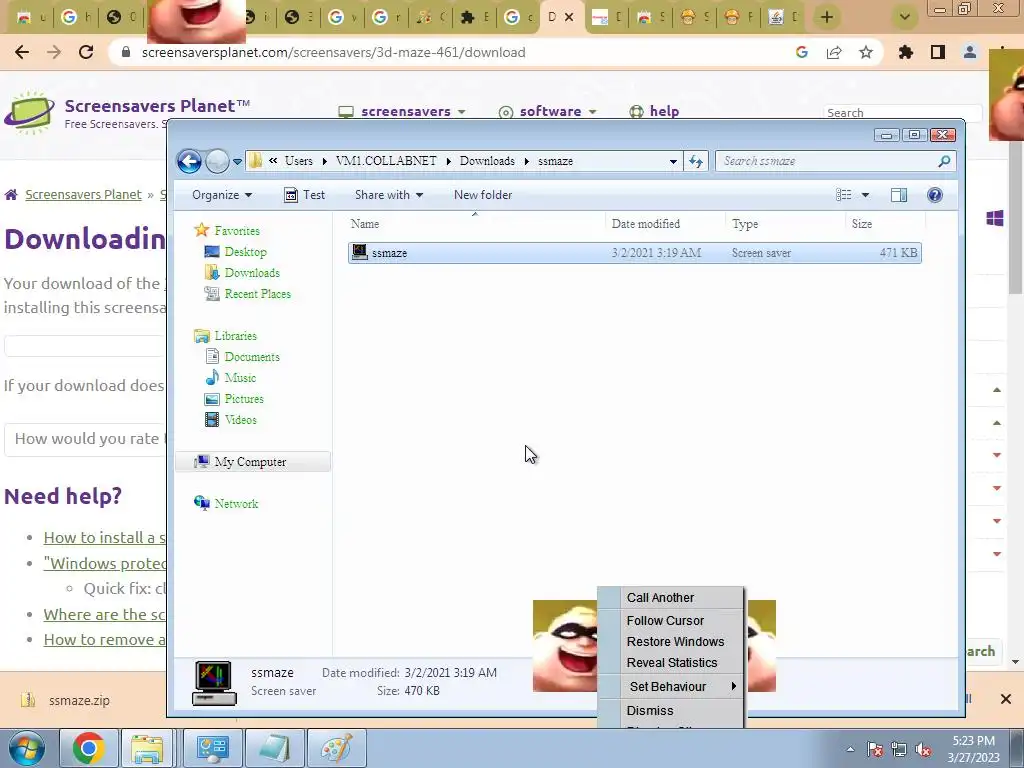The width and height of the screenshot is (1024, 768).
Task: Open Chrome extensions puzzle icon
Action: tap(906, 52)
